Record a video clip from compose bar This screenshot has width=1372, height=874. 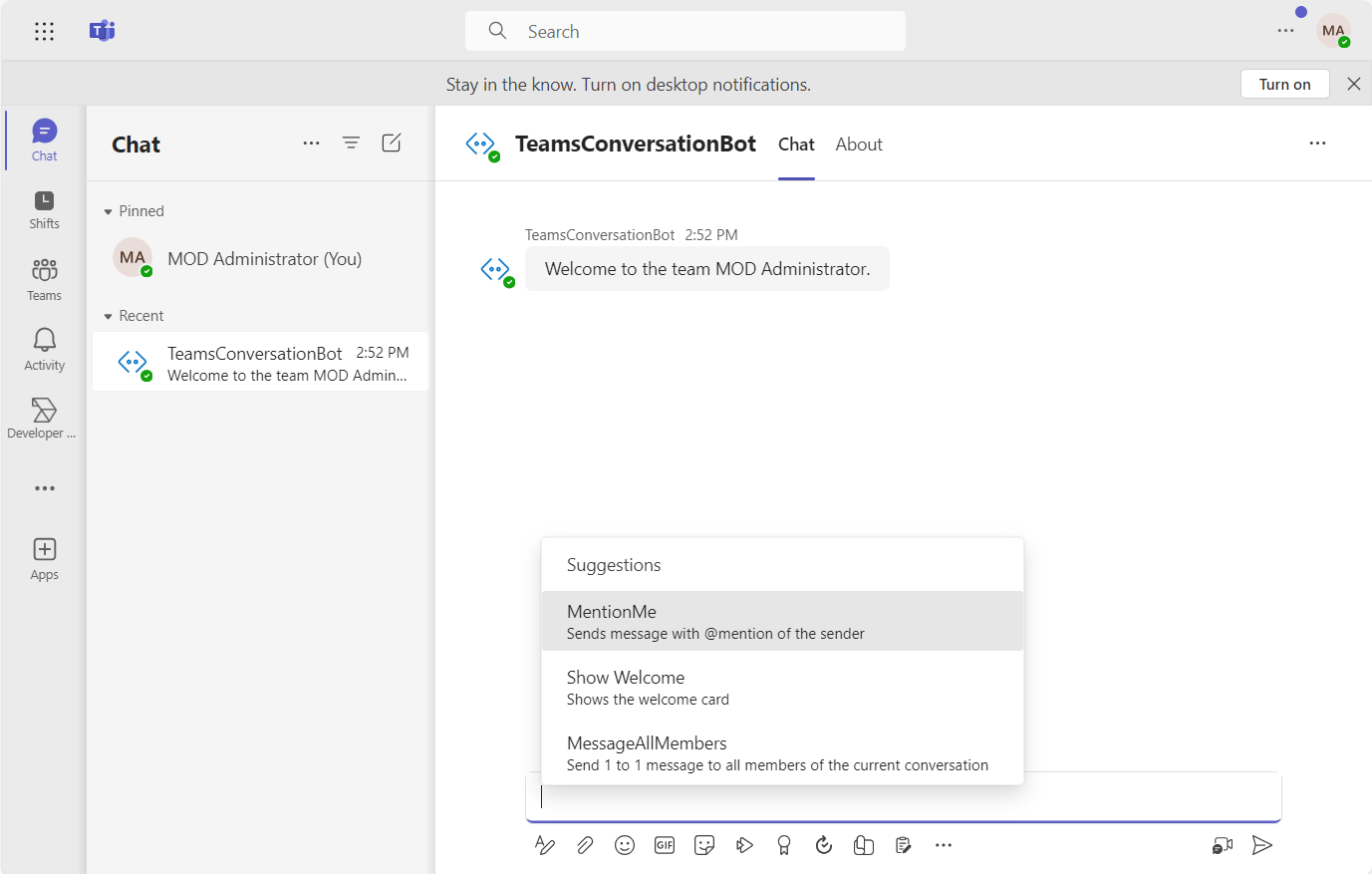coord(1223,845)
